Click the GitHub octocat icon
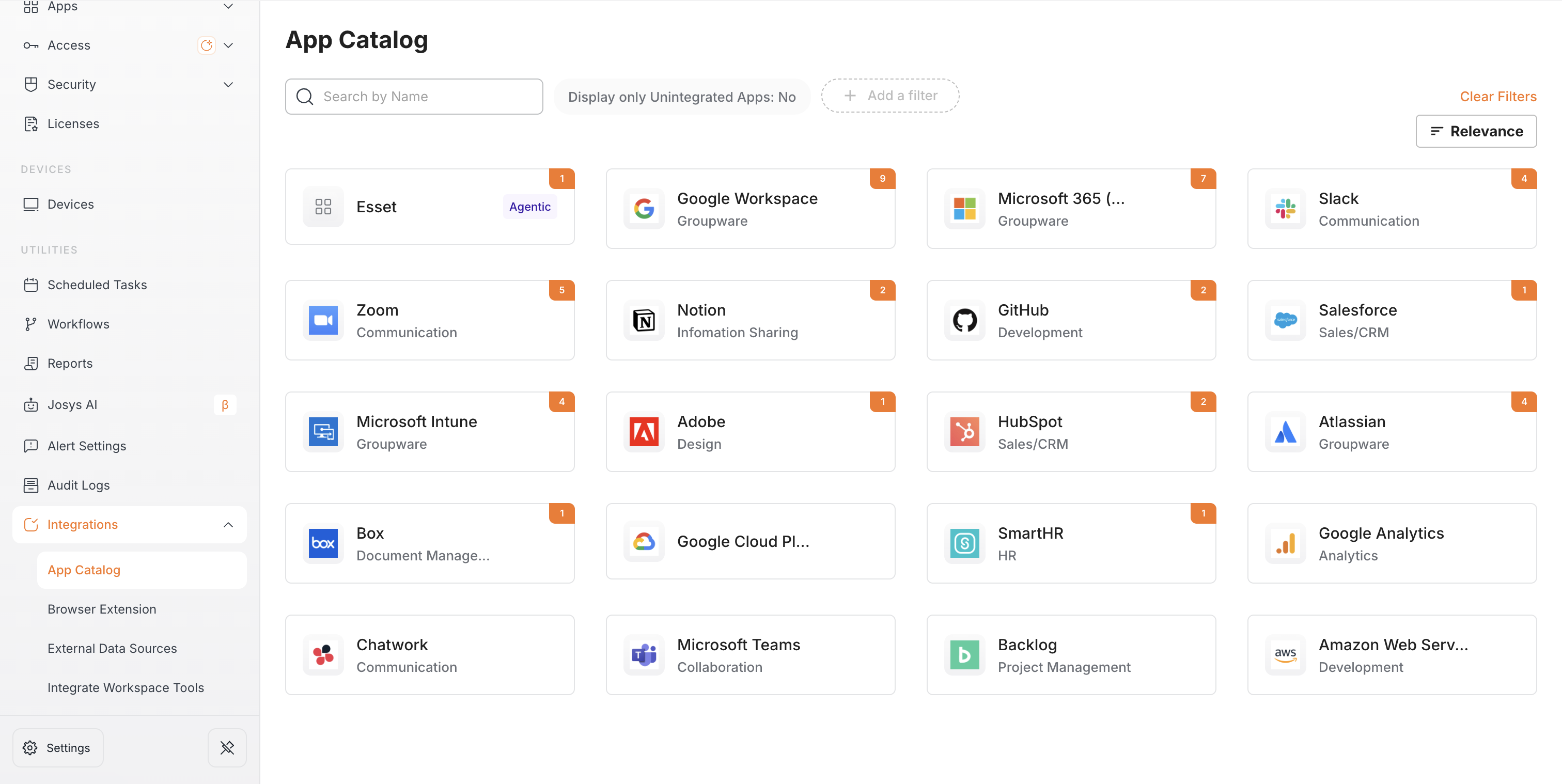 pos(965,320)
